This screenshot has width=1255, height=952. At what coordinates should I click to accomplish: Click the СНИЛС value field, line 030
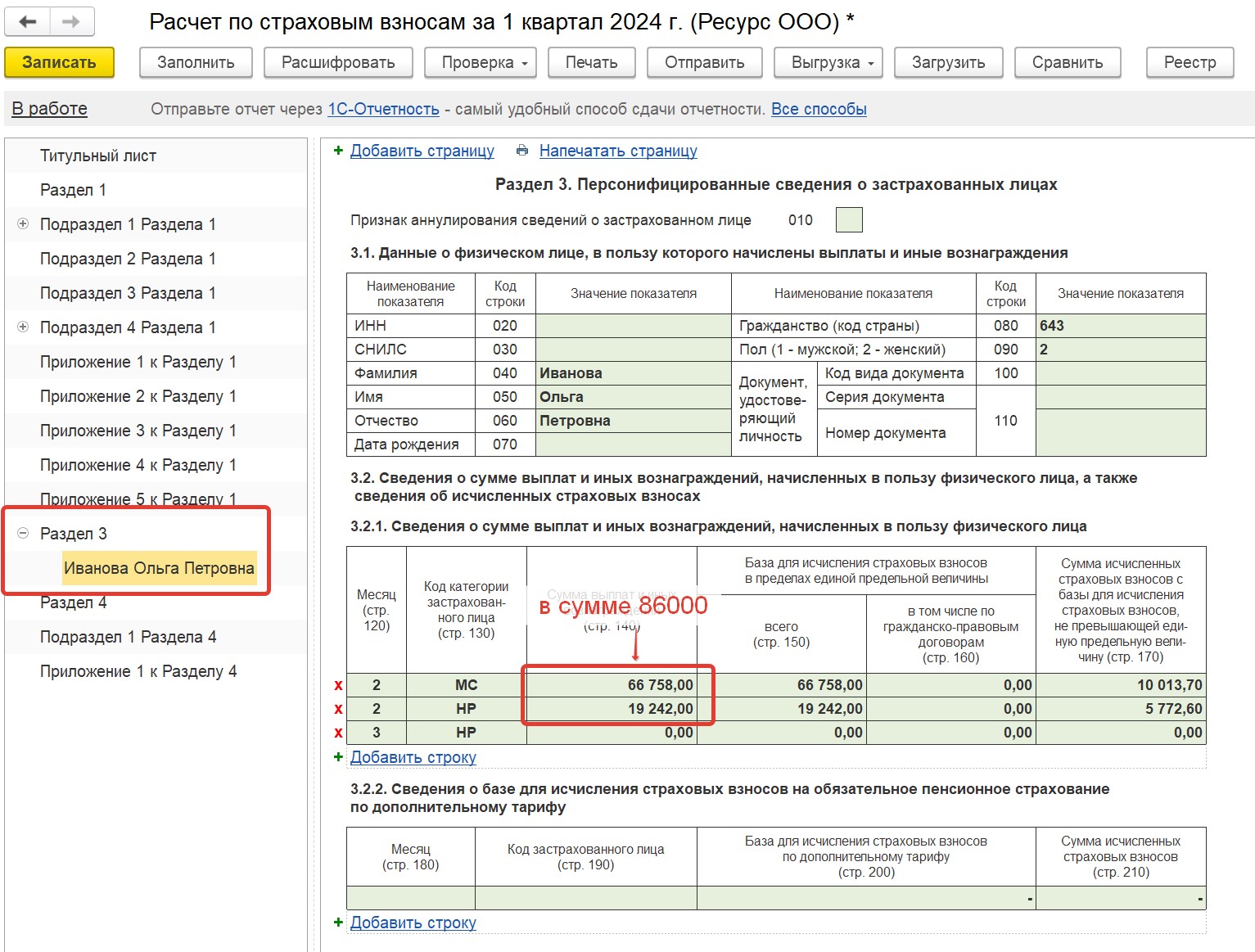[x=633, y=350]
